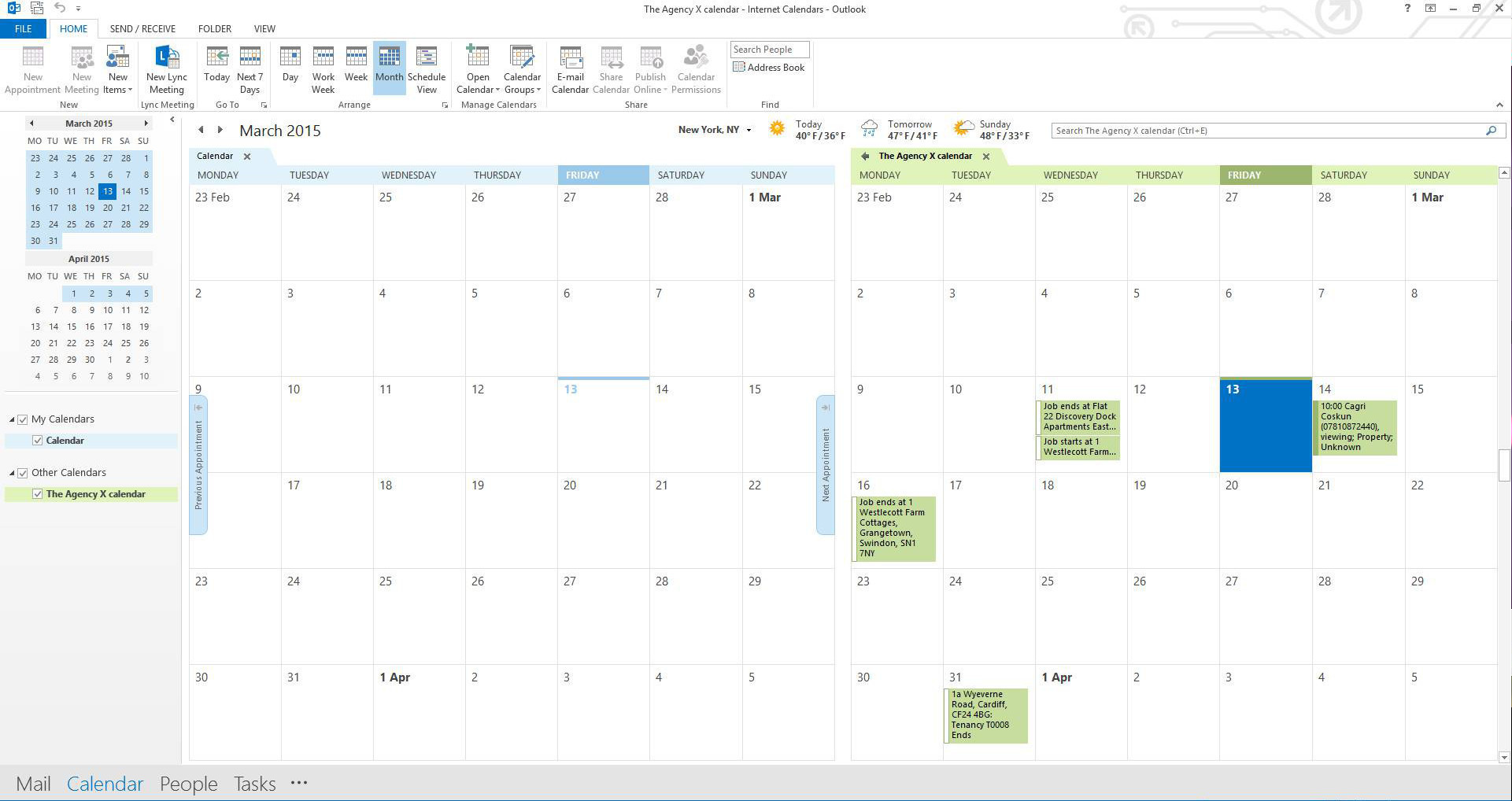Viewport: 1512px width, 801px height.
Task: Open the FOLDER ribbon tab
Action: pyautogui.click(x=215, y=29)
